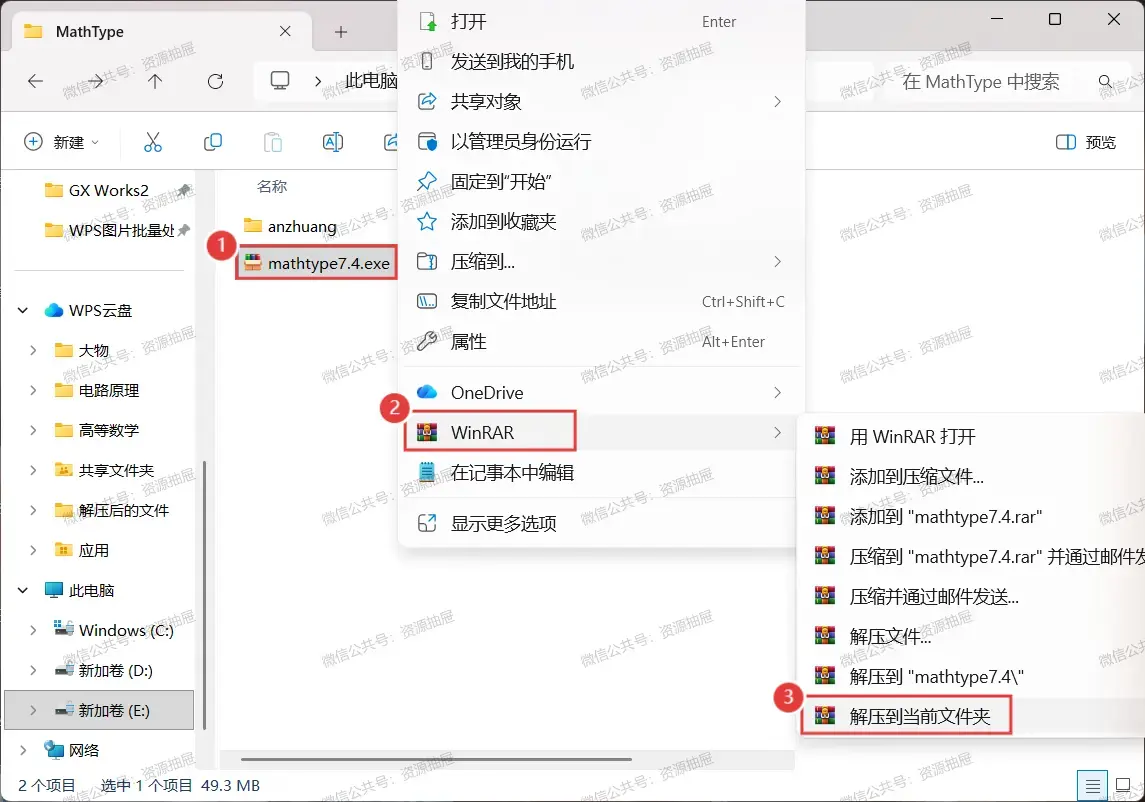Screen dimensions: 1145x802
Task: Go forward with the right arrow
Action: (x=95, y=81)
